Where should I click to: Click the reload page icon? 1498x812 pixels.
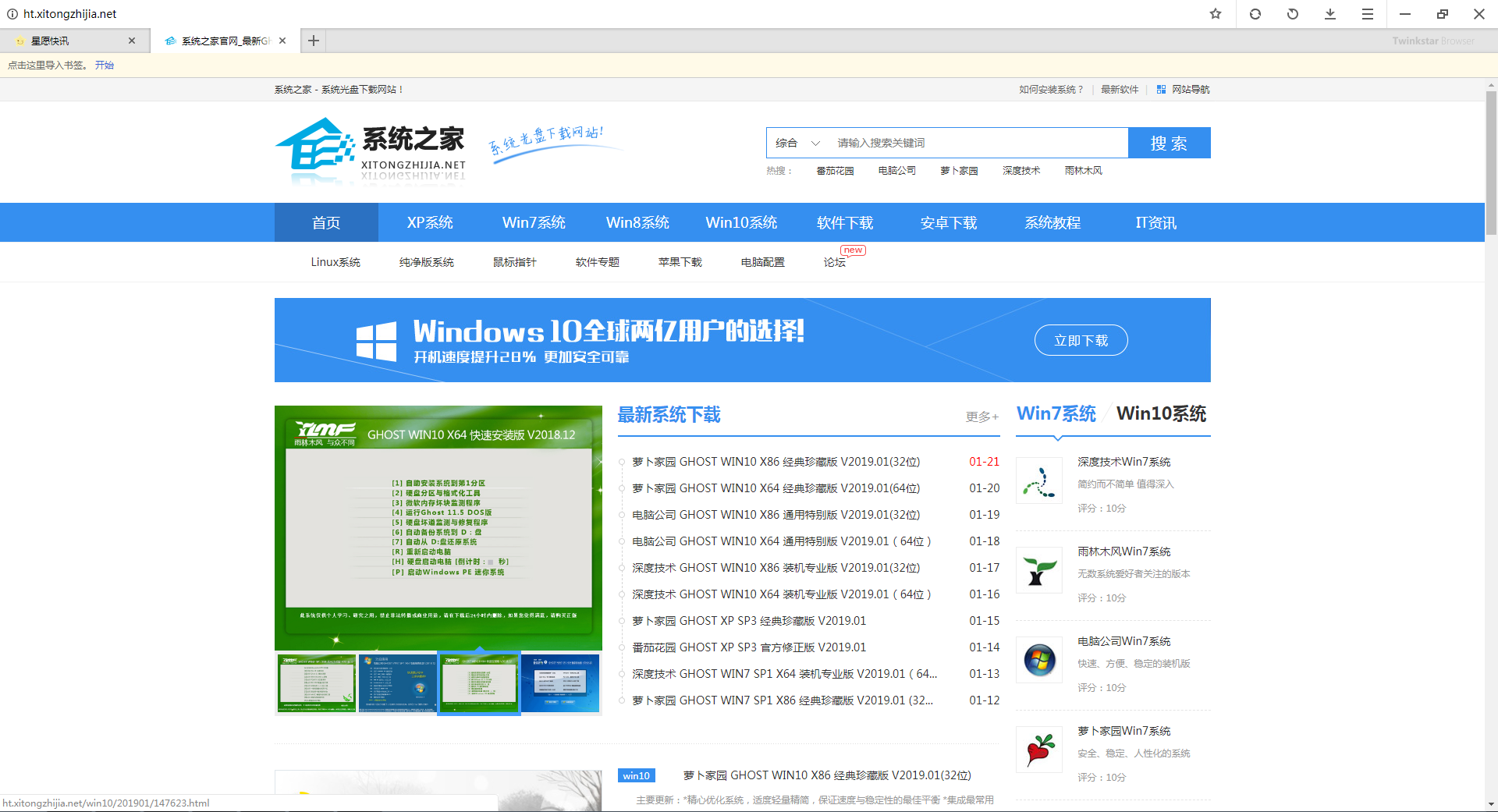point(1255,14)
